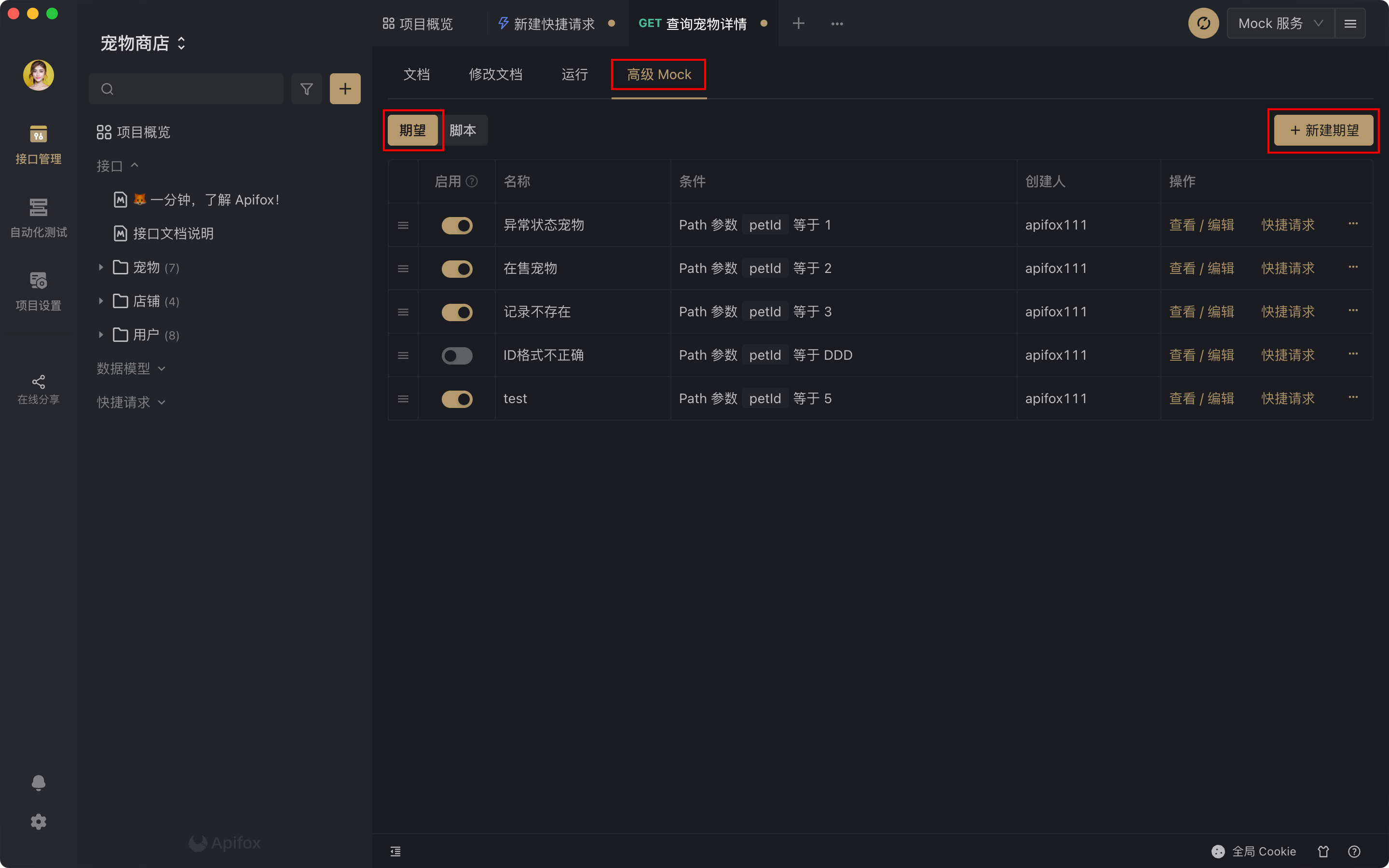
Task: Expand the 数据模型 section
Action: click(x=131, y=368)
